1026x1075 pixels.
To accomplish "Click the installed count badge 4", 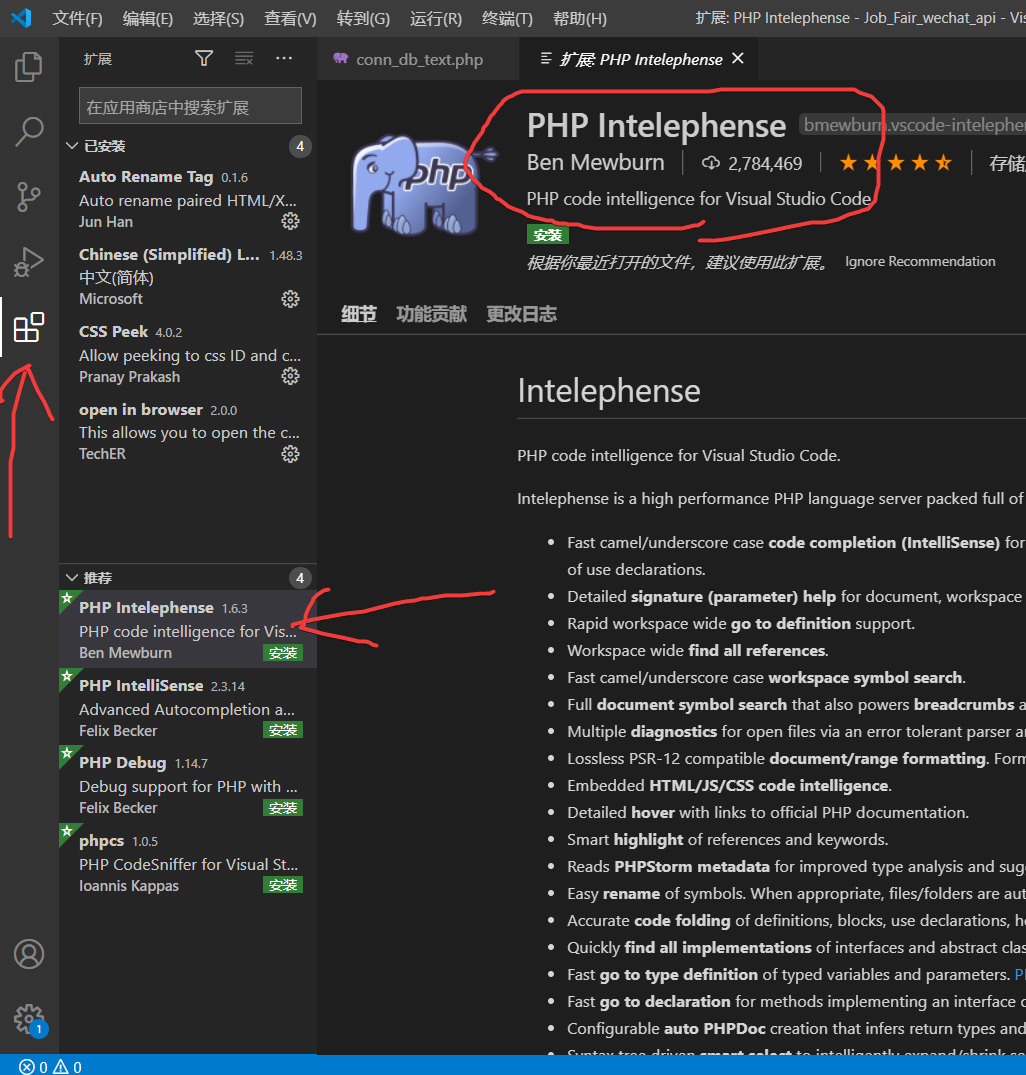I will pyautogui.click(x=300, y=146).
